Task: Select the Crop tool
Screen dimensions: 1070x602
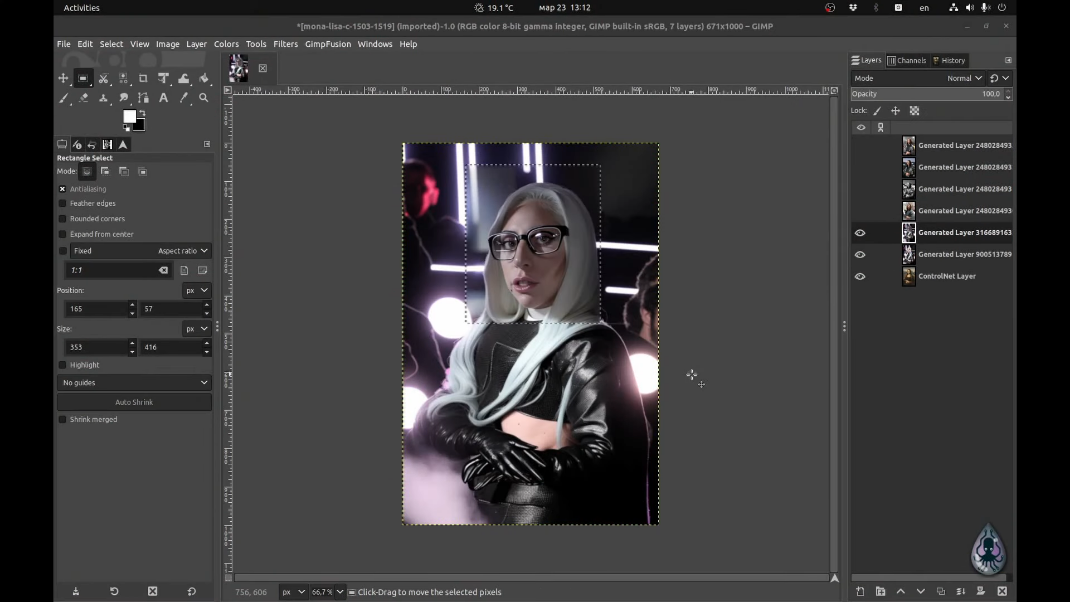Action: (143, 78)
